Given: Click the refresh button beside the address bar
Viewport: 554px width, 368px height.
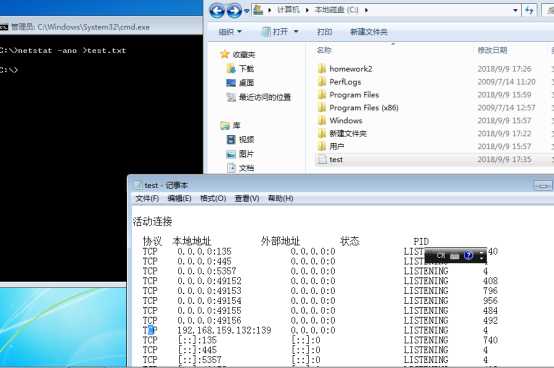Looking at the screenshot, I should (x=529, y=10).
